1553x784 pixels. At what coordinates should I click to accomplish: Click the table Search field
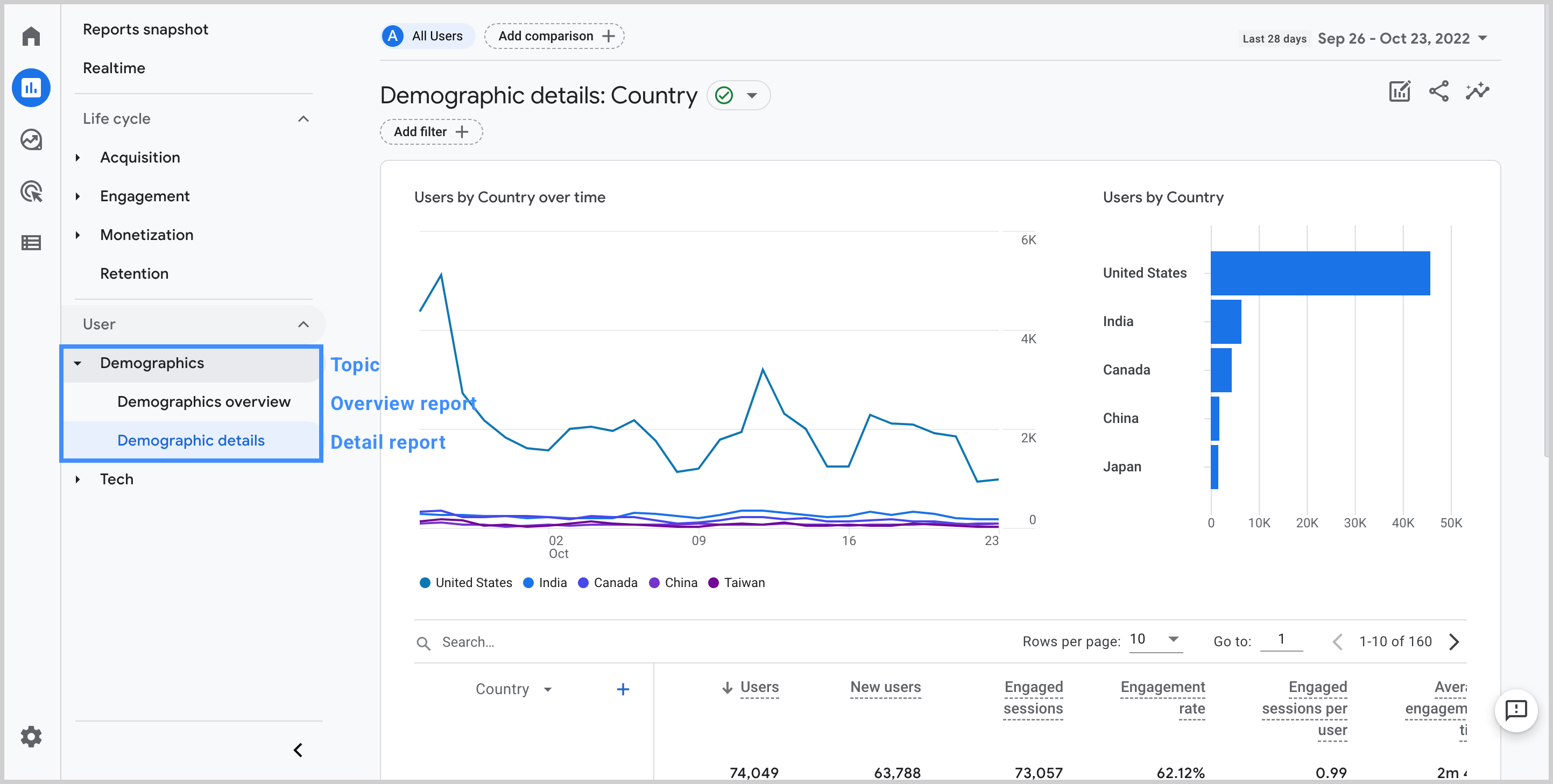[x=468, y=642]
